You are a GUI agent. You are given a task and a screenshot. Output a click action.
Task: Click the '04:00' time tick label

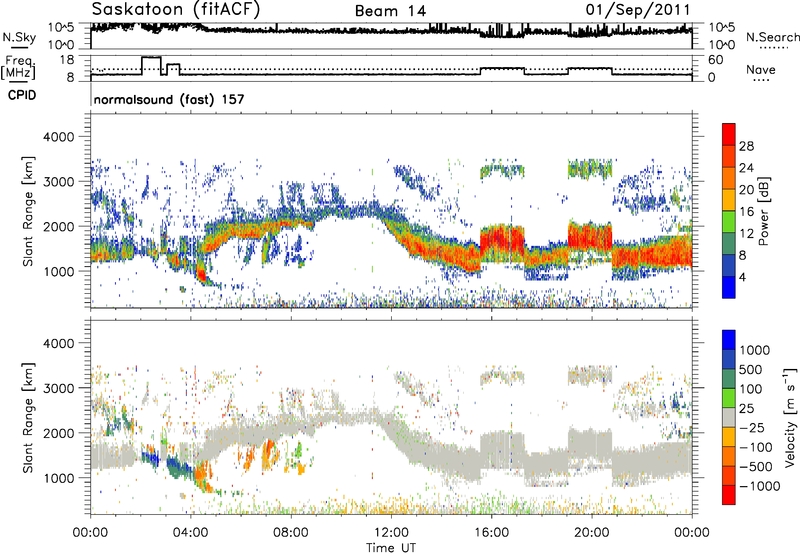[190, 533]
